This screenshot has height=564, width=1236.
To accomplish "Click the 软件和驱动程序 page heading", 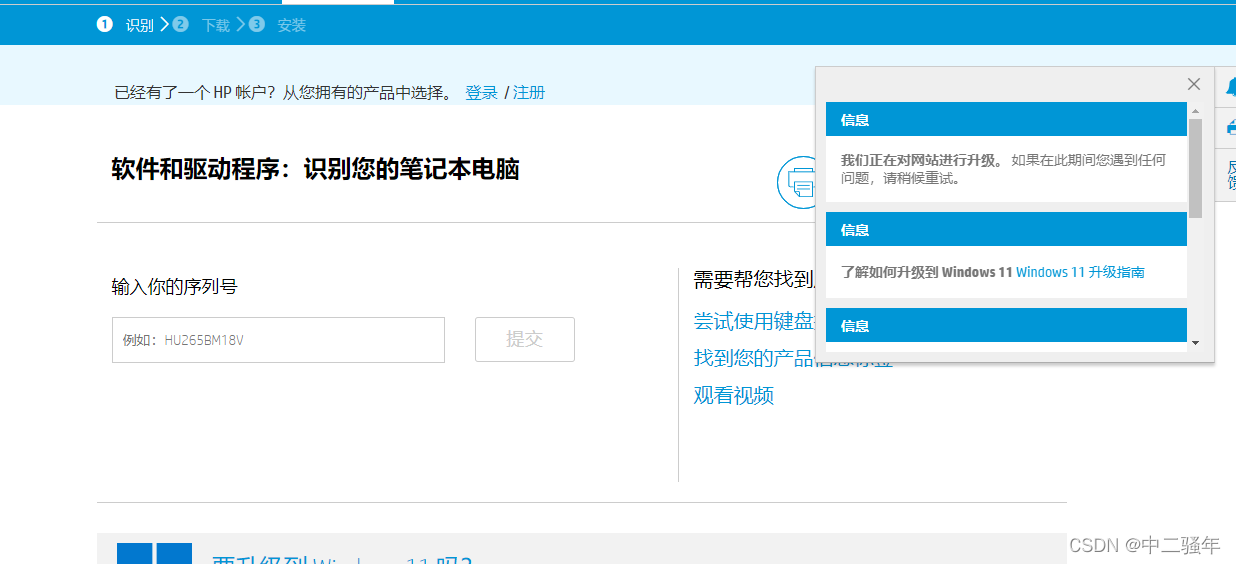I will click(x=315, y=169).
